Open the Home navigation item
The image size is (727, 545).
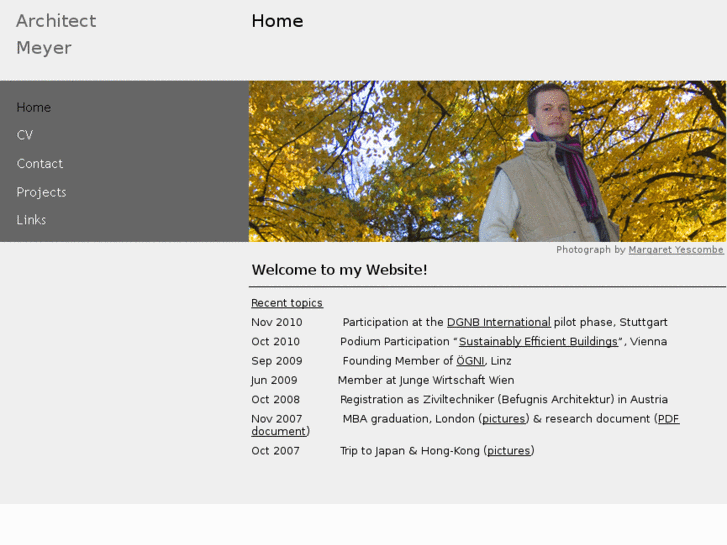(x=33, y=108)
